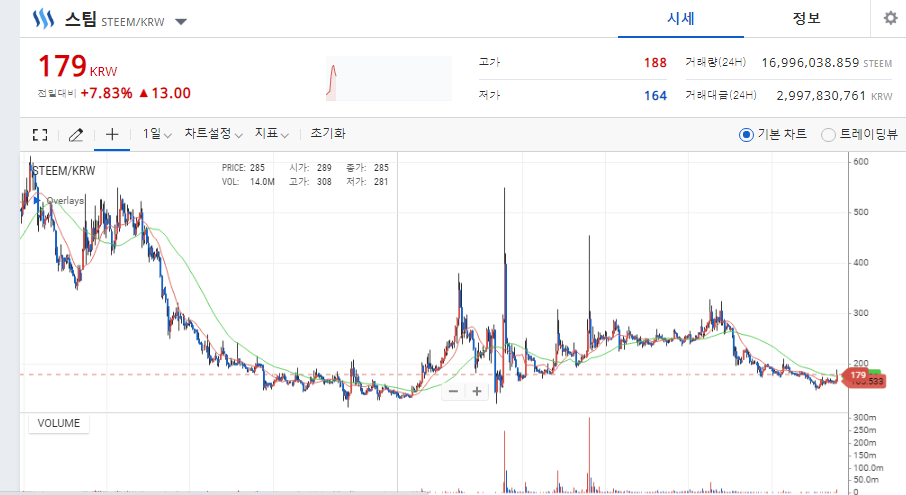Click the VOLUME panel label
The image size is (906, 495).
(59, 423)
